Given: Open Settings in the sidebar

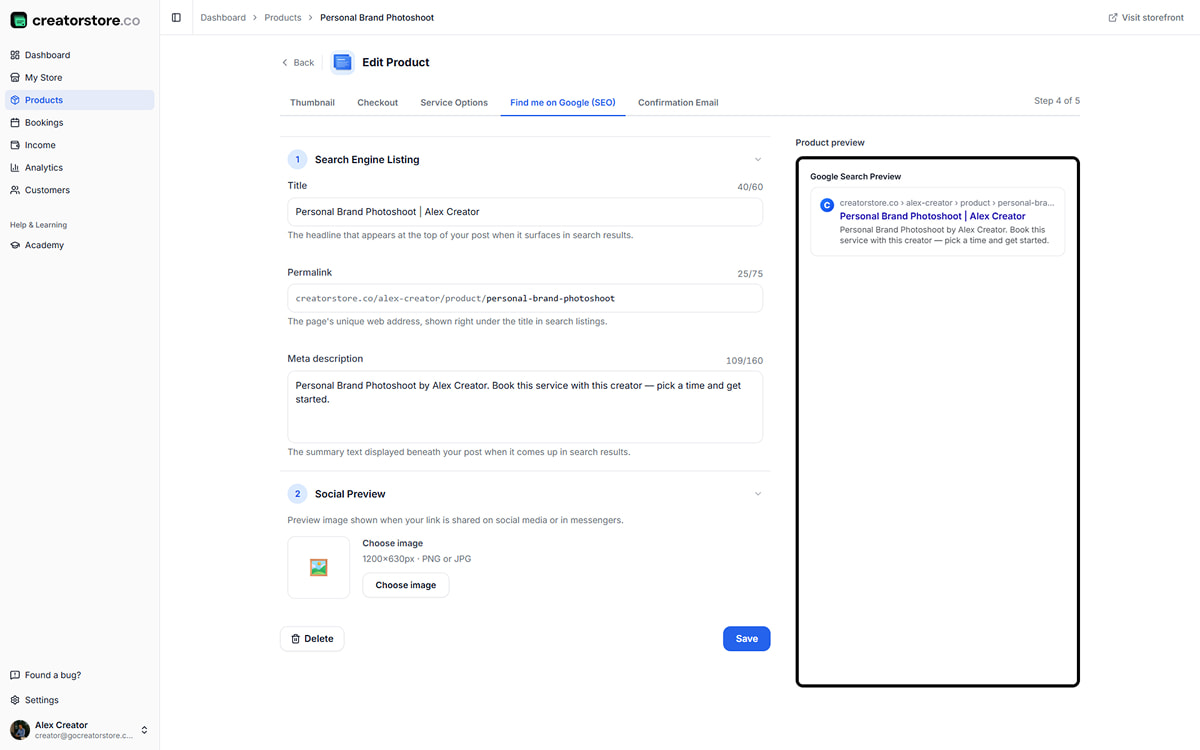Looking at the screenshot, I should coord(80,700).
